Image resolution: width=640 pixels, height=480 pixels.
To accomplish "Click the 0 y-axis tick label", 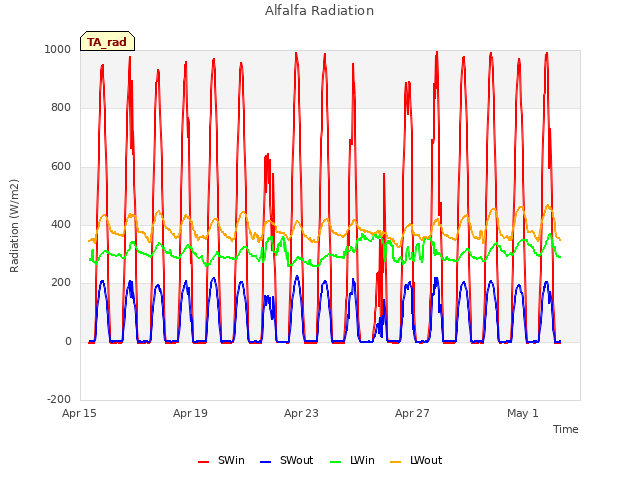I will 68,342.
